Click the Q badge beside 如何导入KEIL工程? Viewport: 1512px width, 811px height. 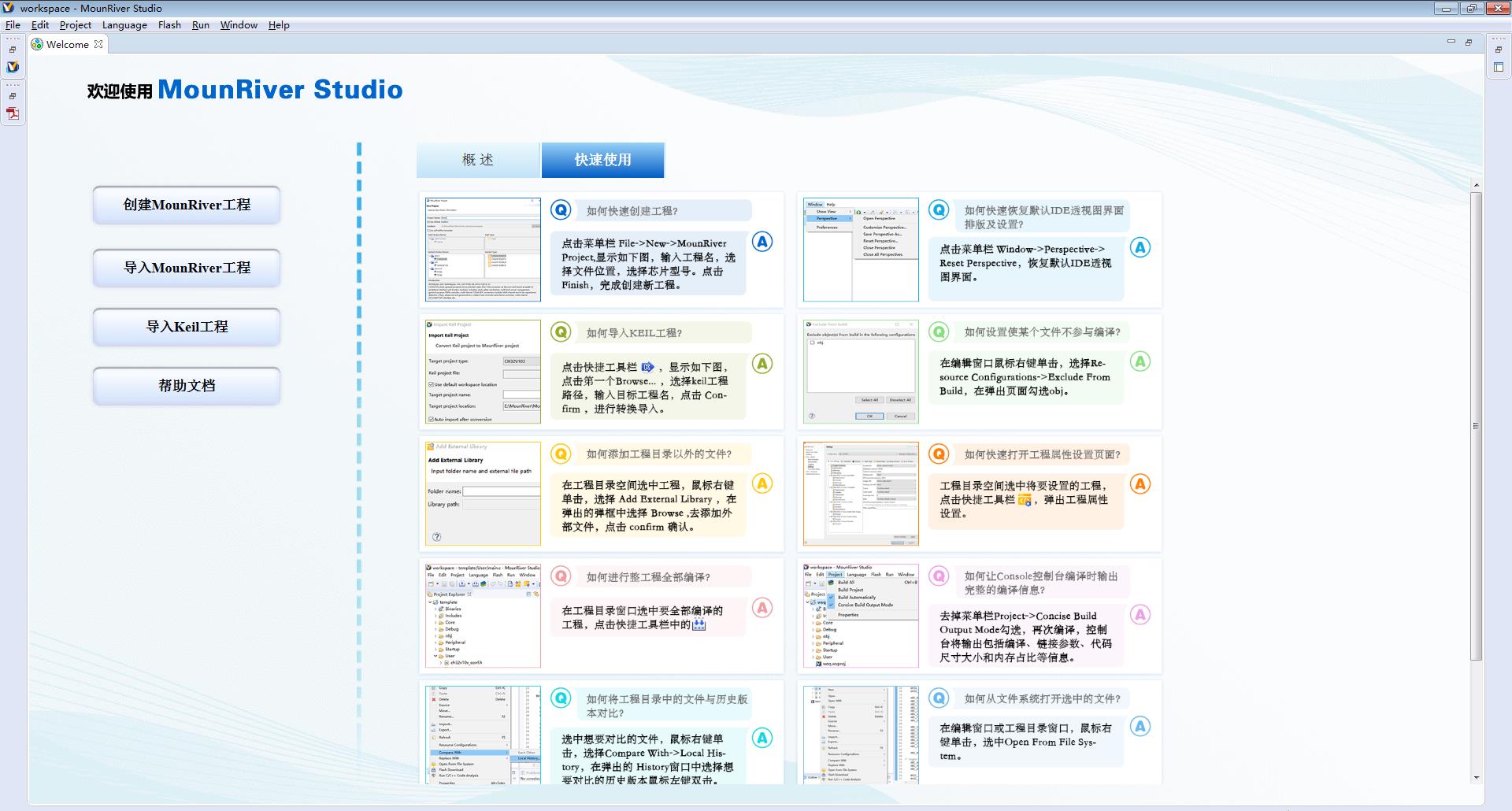[x=561, y=332]
